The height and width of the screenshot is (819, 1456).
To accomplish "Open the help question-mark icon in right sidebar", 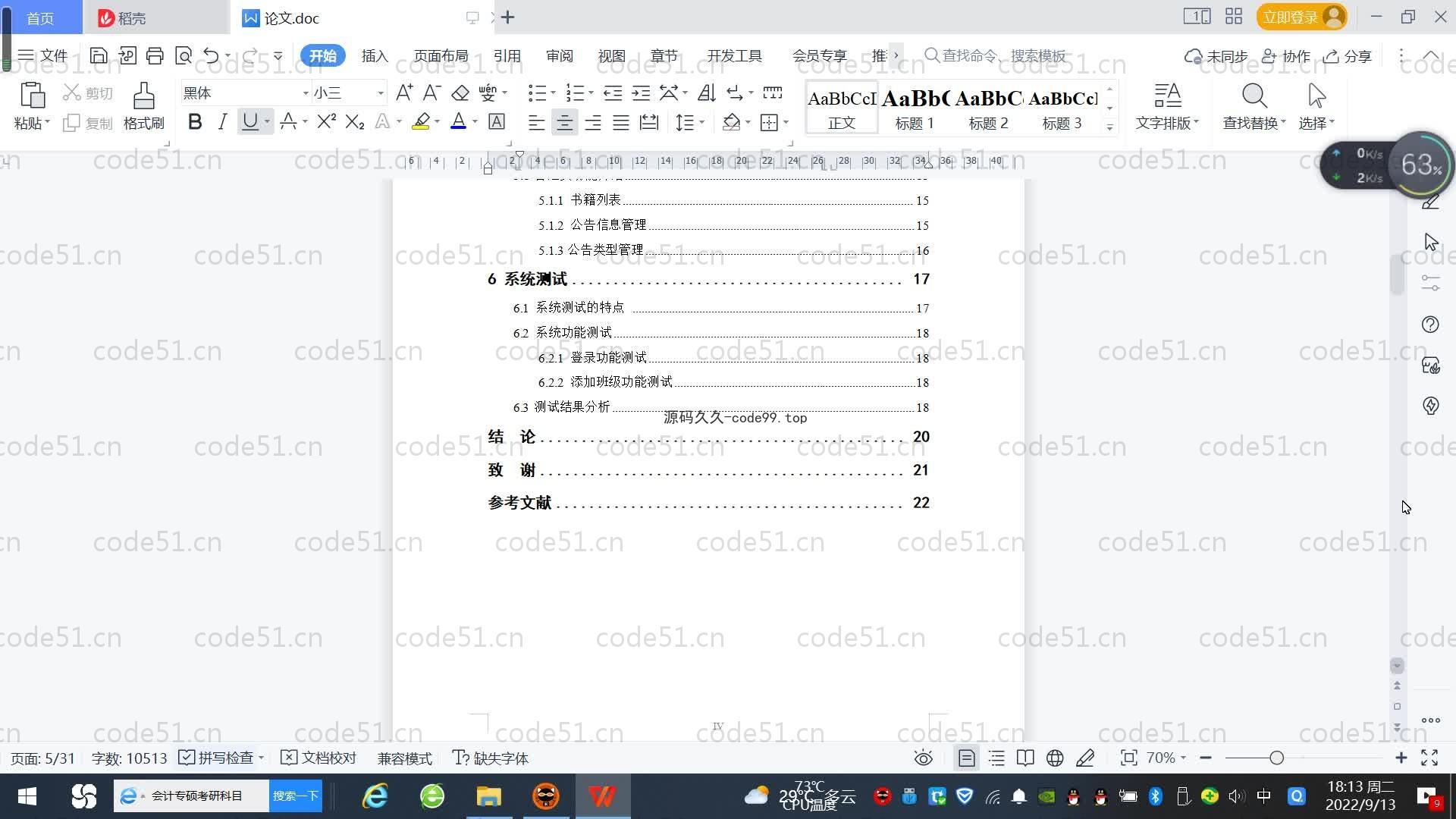I will pyautogui.click(x=1430, y=325).
